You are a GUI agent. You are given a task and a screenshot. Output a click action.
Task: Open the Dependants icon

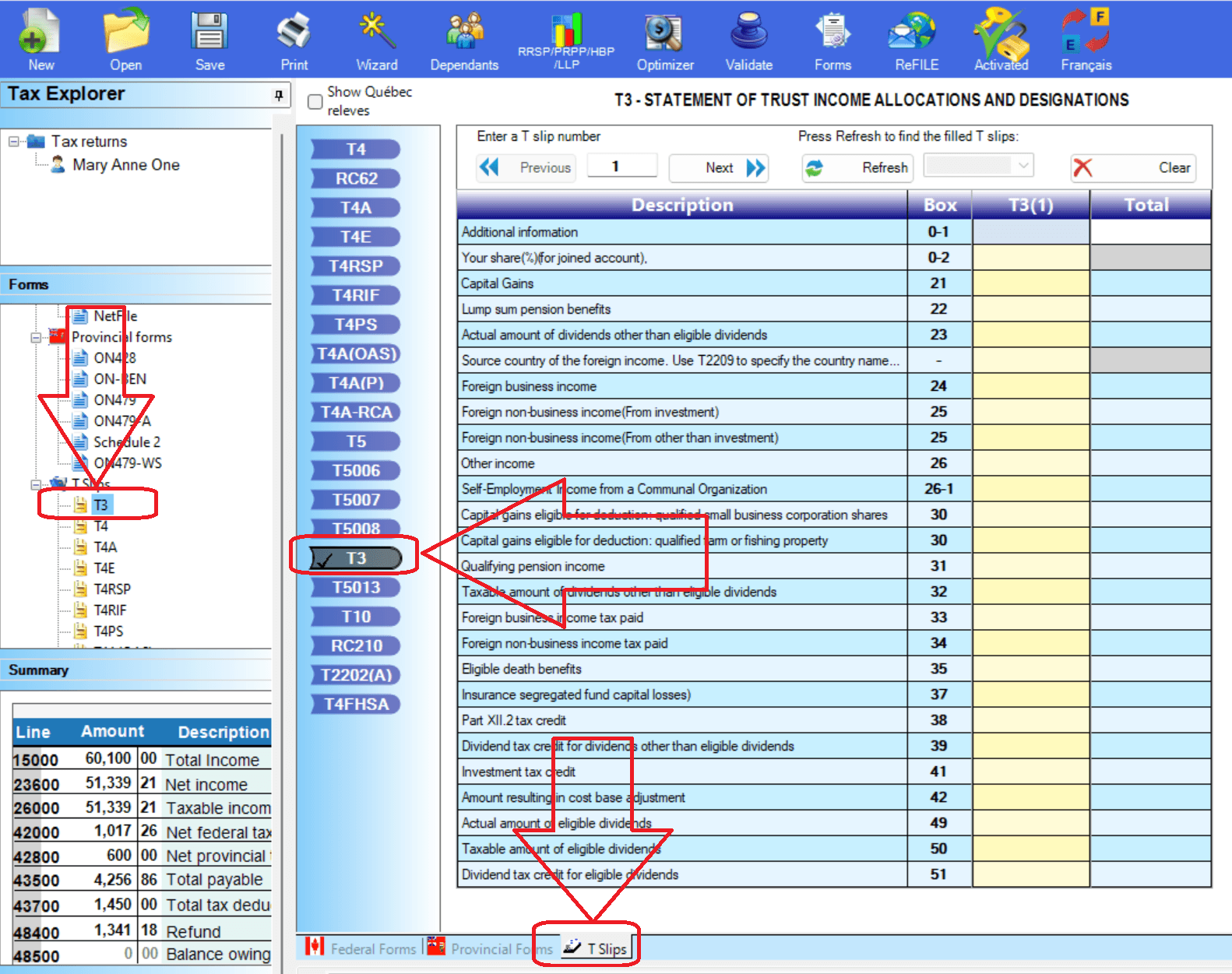[x=464, y=33]
